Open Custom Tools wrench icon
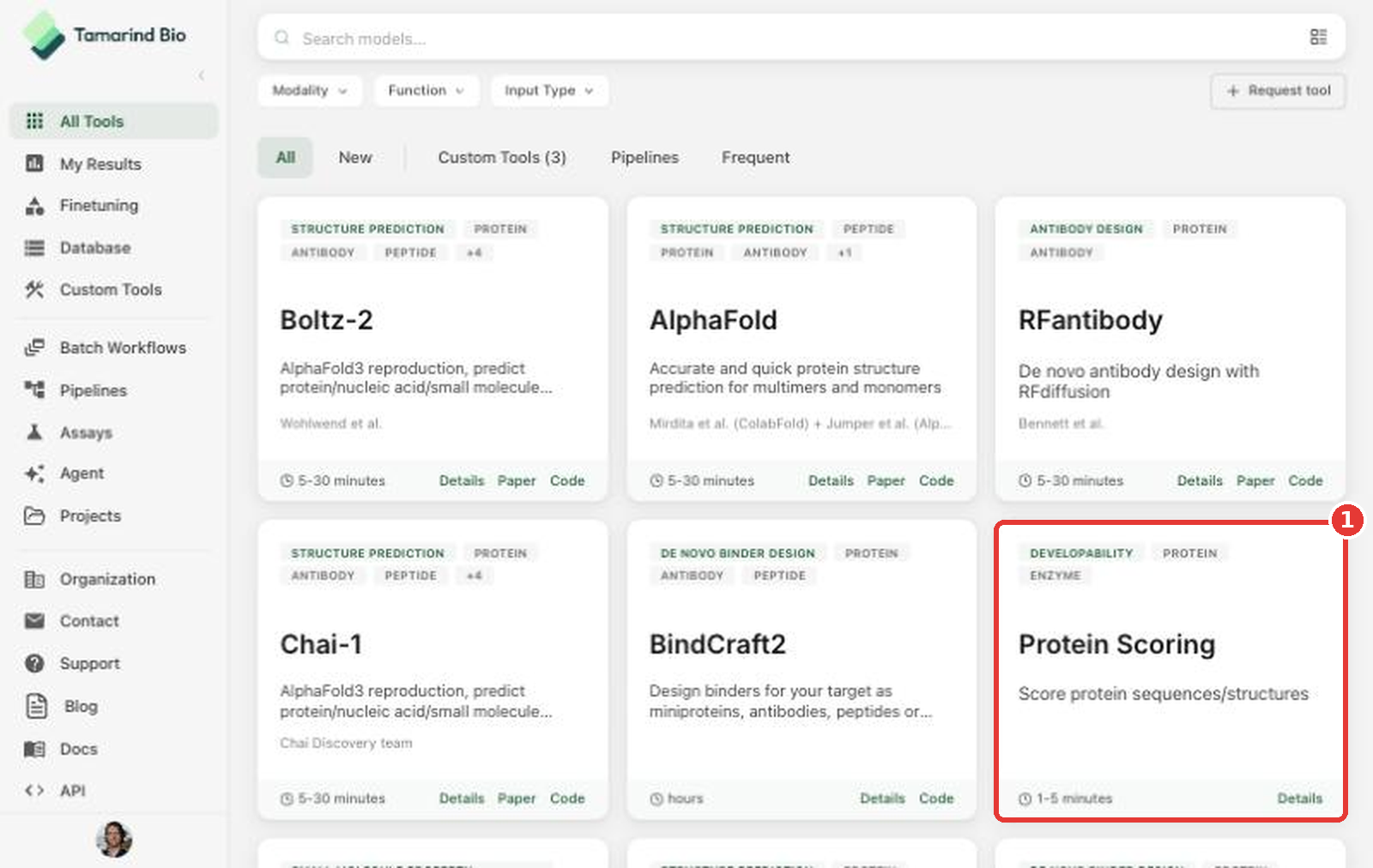This screenshot has height=868, width=1373. pos(34,290)
